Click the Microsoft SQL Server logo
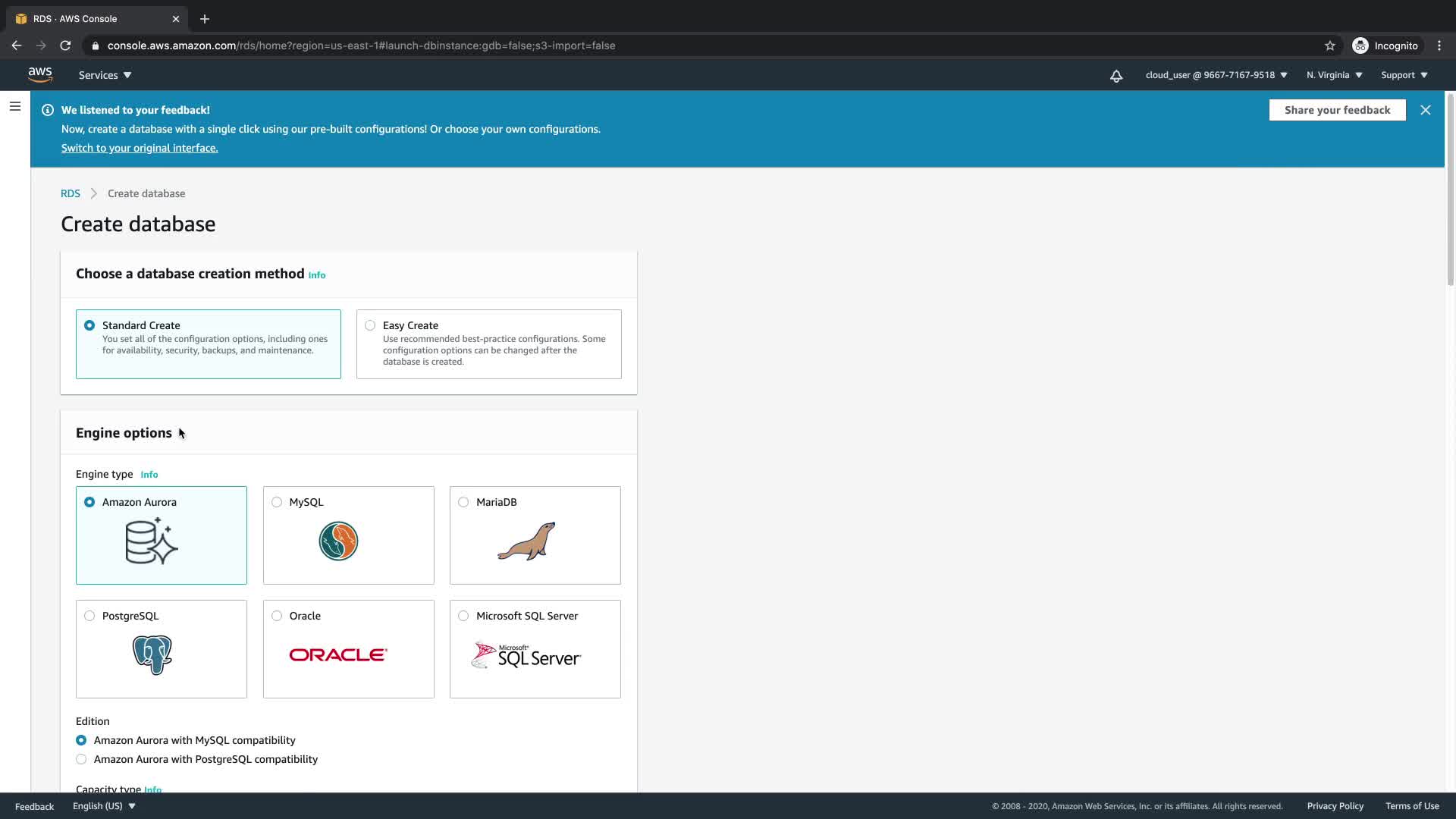The image size is (1456, 819). point(526,656)
